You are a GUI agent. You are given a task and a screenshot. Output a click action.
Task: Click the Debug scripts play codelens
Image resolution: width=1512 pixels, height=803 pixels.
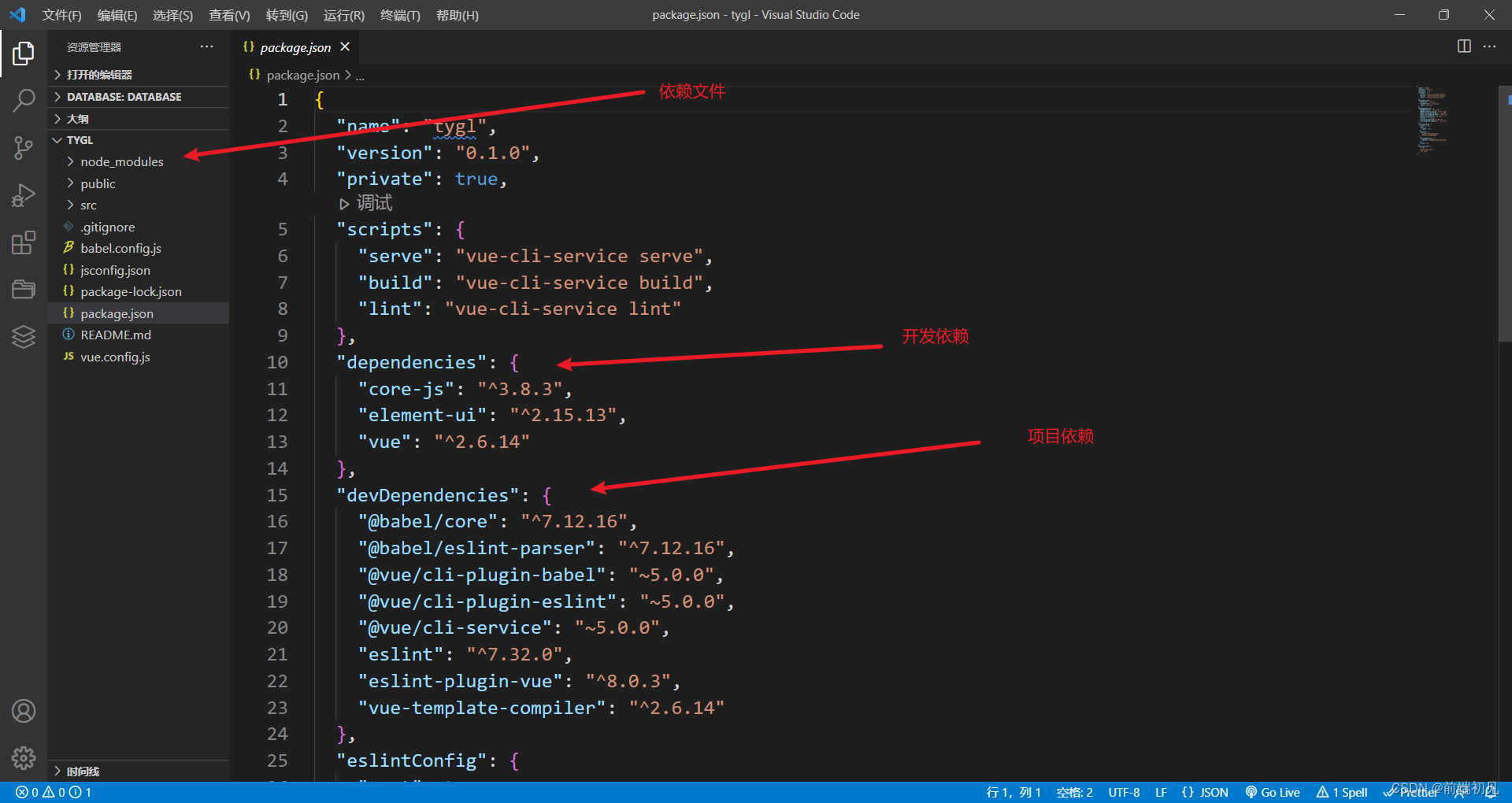click(x=365, y=203)
